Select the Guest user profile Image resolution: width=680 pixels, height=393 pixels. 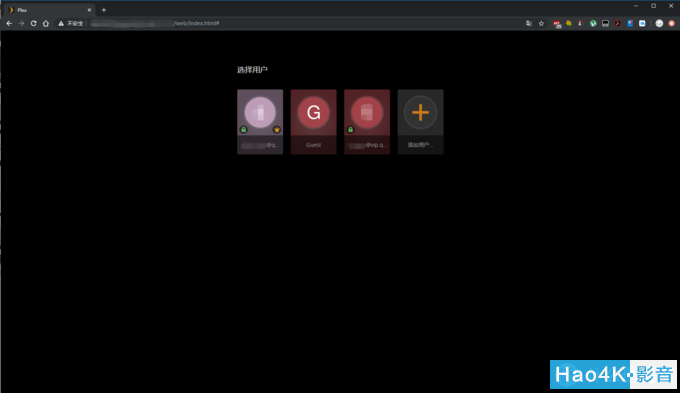(x=314, y=122)
